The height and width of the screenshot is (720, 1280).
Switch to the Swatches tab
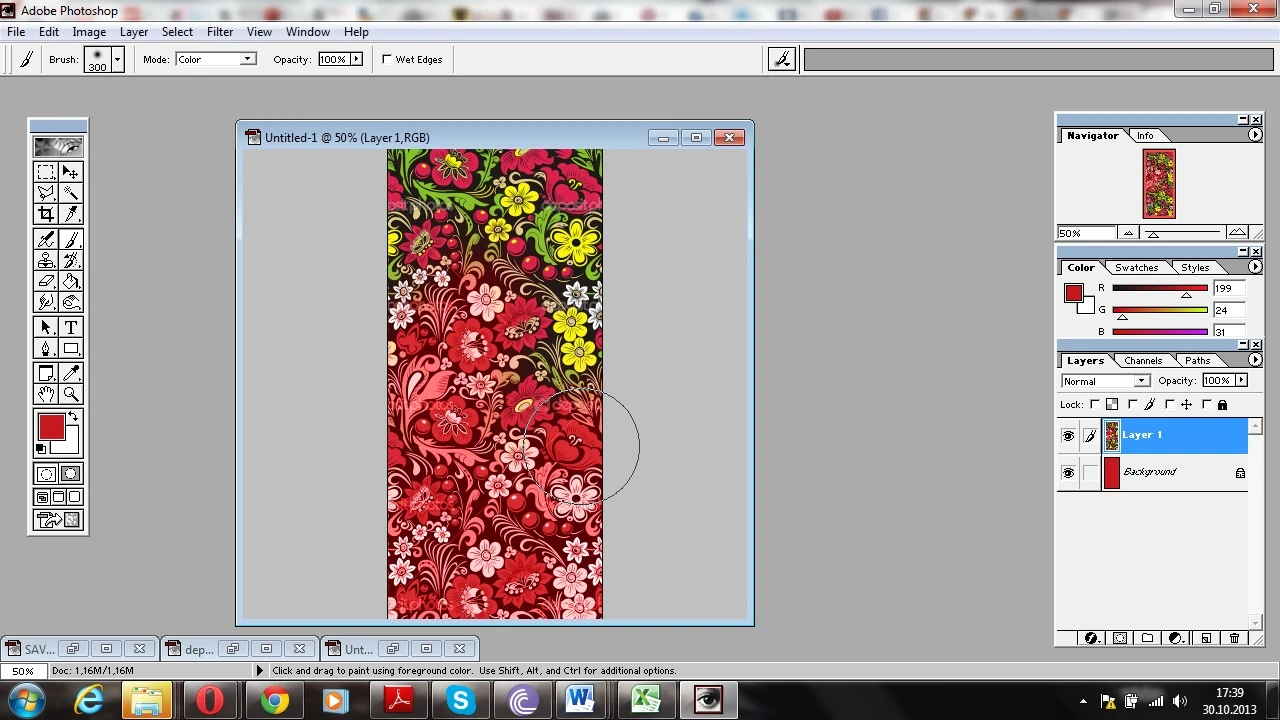(1136, 268)
